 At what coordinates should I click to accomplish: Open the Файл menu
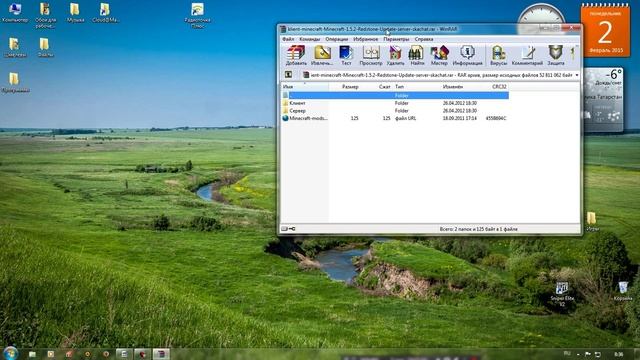[x=288, y=39]
